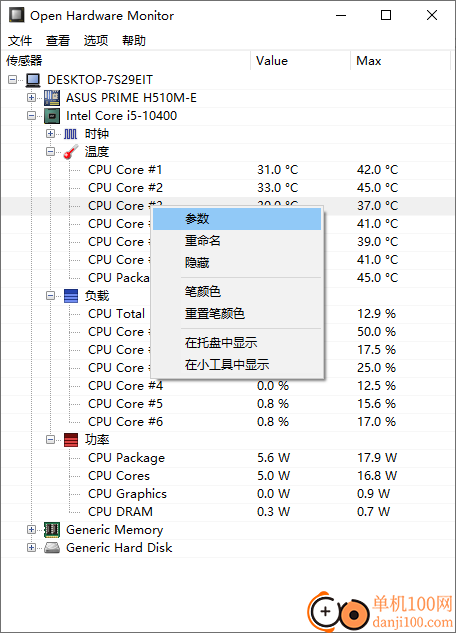Click the 传感器 column header

126,61
